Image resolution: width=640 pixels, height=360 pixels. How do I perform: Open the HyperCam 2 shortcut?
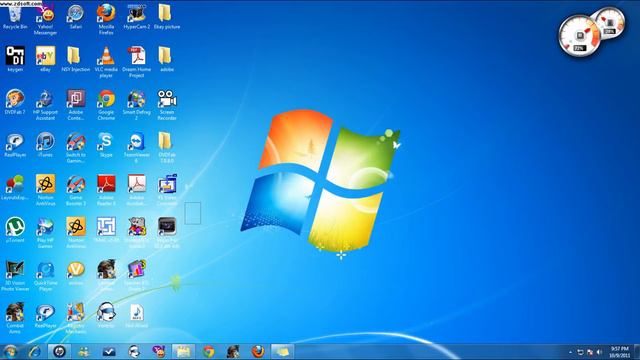[x=137, y=16]
